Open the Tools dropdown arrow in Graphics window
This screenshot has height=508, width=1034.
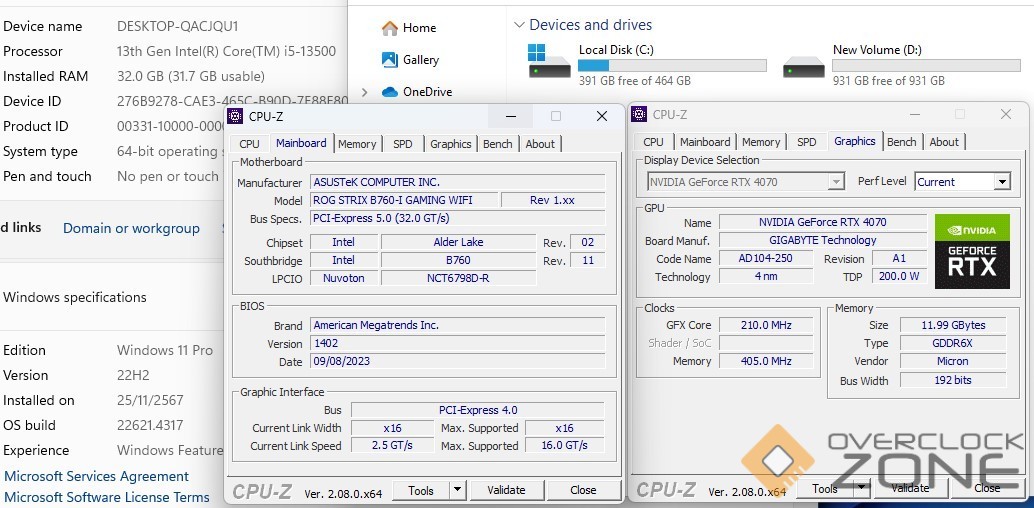click(861, 488)
